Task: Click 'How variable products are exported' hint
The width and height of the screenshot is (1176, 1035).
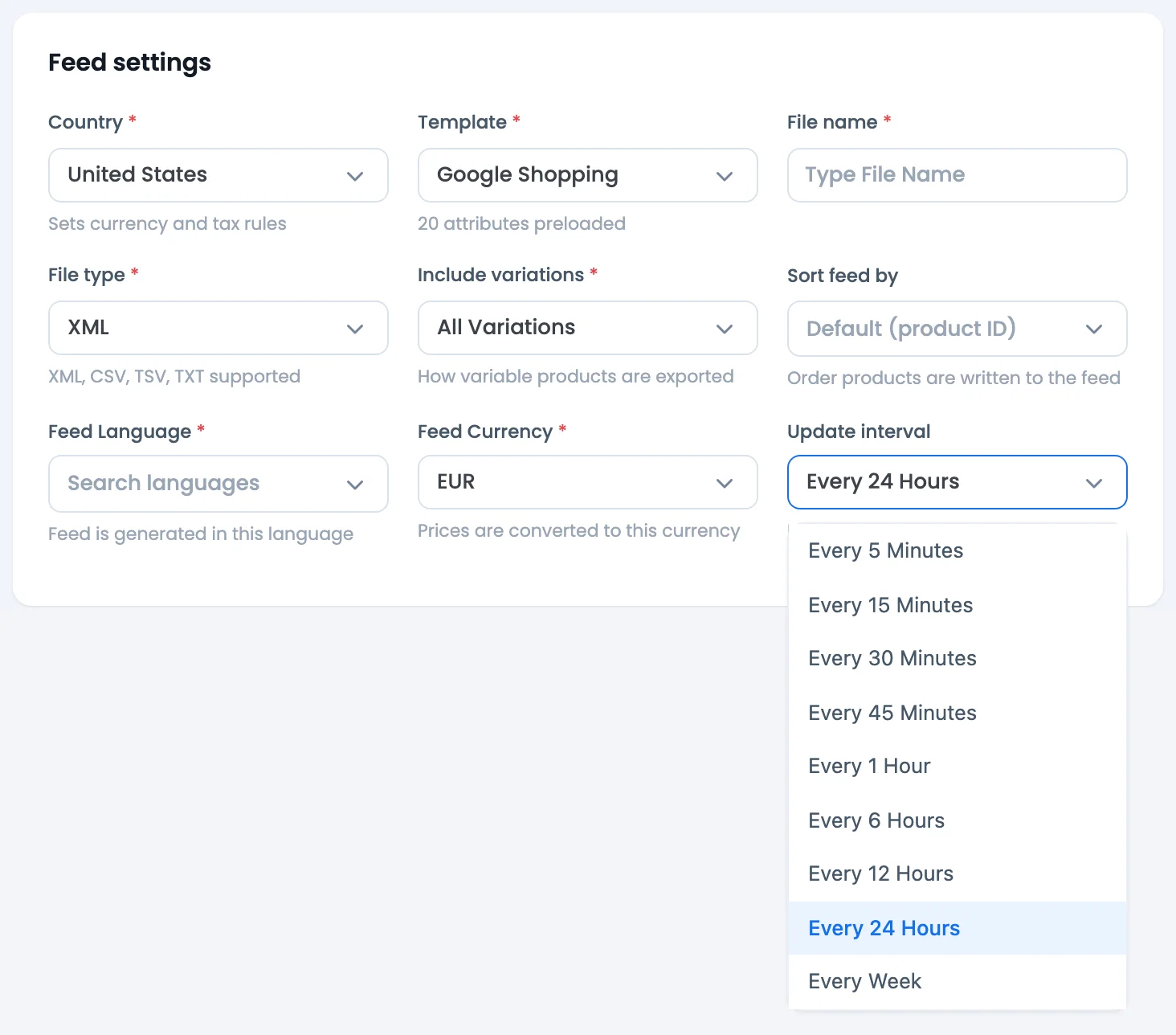Action: click(x=575, y=376)
